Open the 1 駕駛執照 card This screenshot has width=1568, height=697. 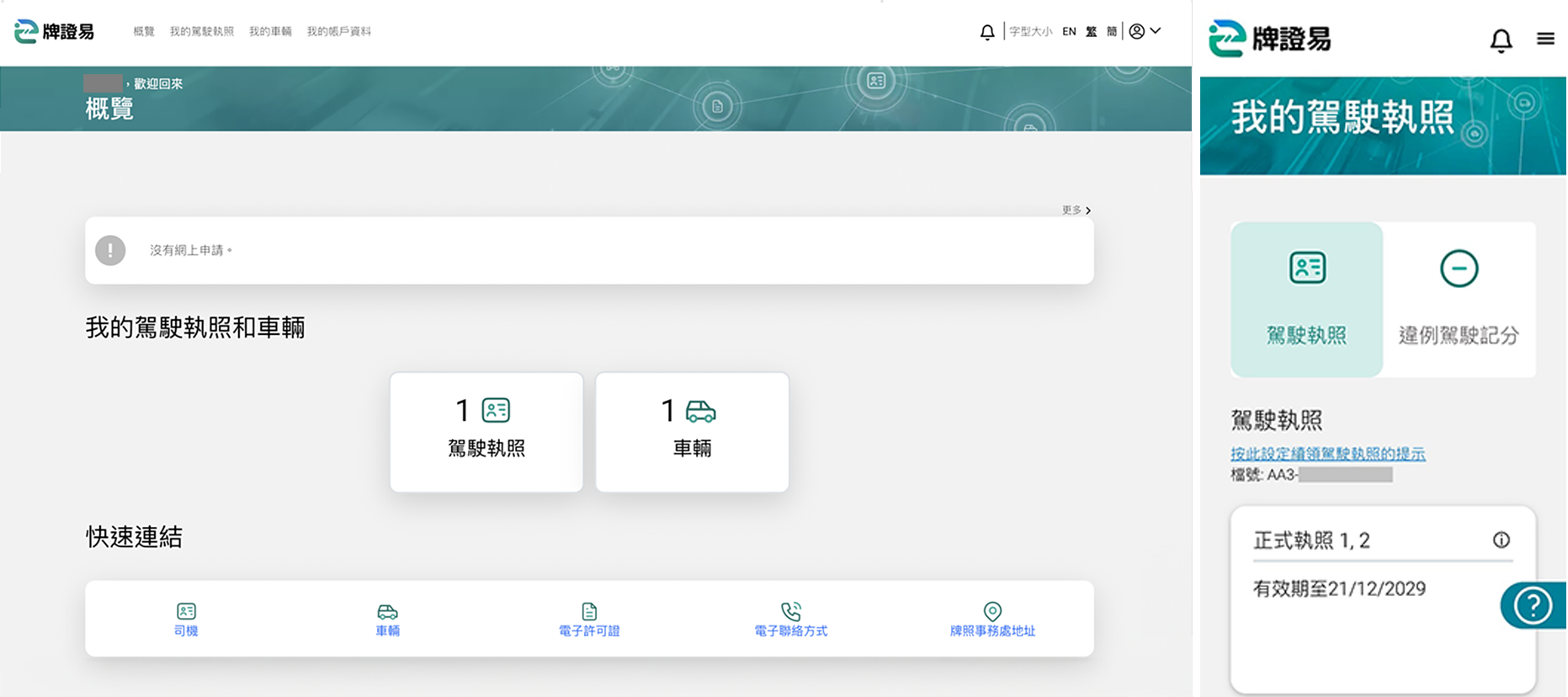click(x=486, y=432)
